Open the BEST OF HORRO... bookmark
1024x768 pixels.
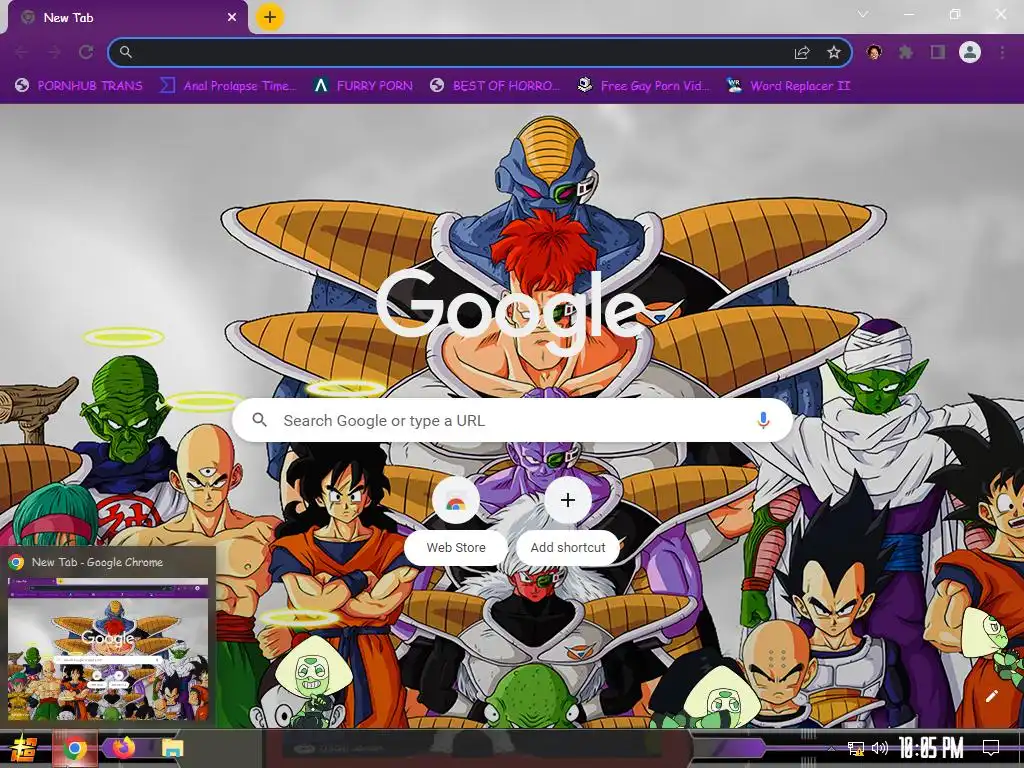(495, 86)
